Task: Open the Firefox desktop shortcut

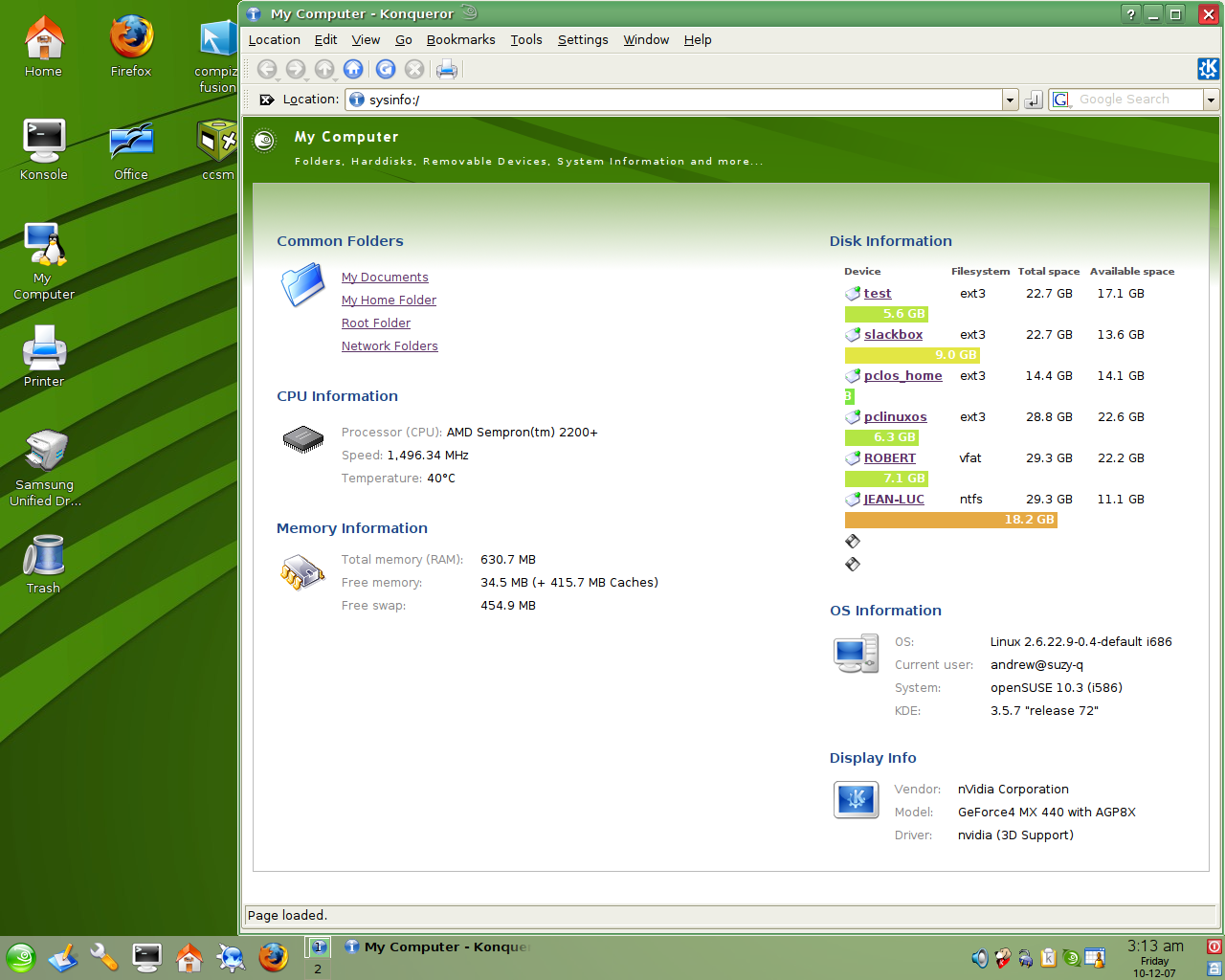Action: point(131,46)
